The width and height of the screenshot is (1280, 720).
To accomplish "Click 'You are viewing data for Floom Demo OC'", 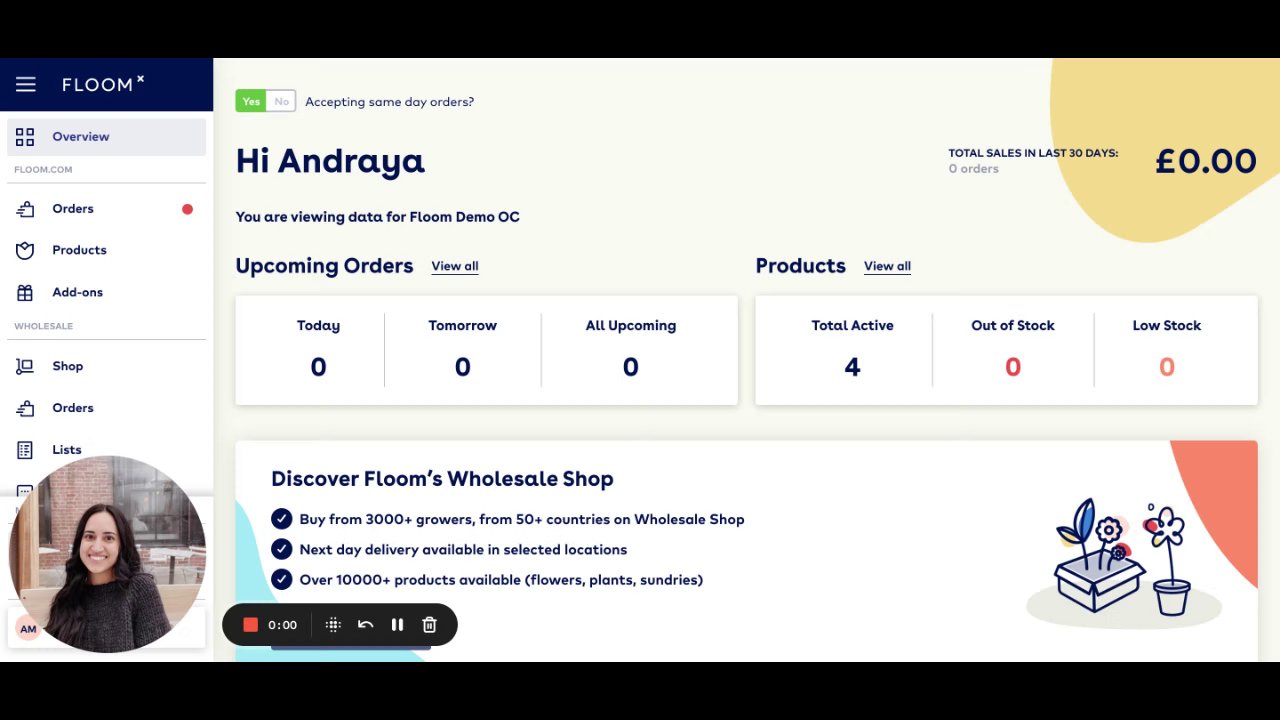I will (378, 217).
